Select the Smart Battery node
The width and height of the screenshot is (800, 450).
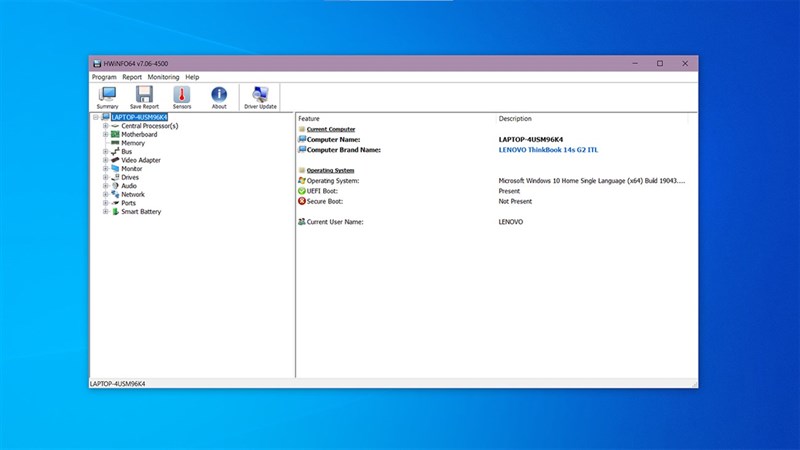(x=141, y=212)
